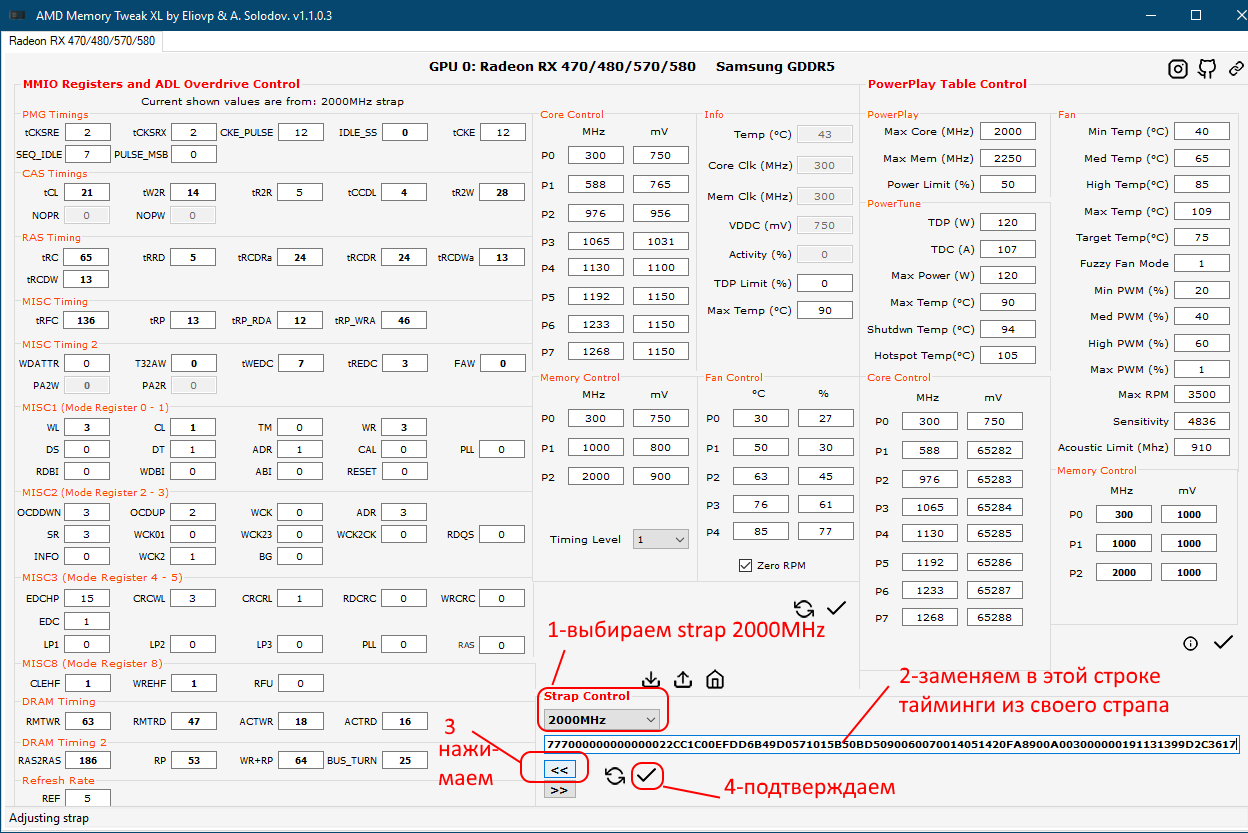
Task: Click the tCKSRE value field
Action: pyautogui.click(x=89, y=133)
